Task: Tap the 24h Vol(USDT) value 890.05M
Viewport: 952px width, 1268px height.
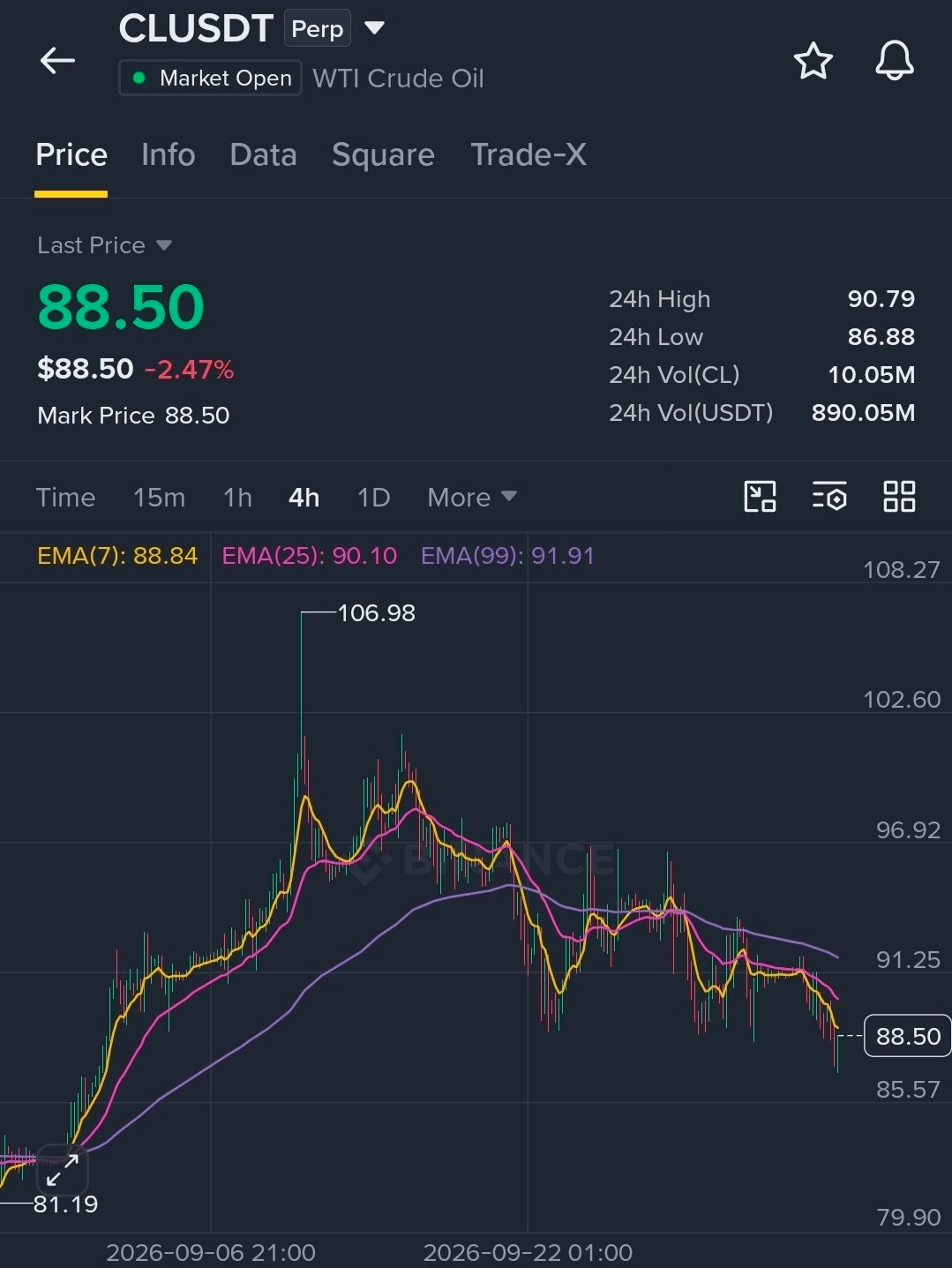Action: [x=863, y=413]
